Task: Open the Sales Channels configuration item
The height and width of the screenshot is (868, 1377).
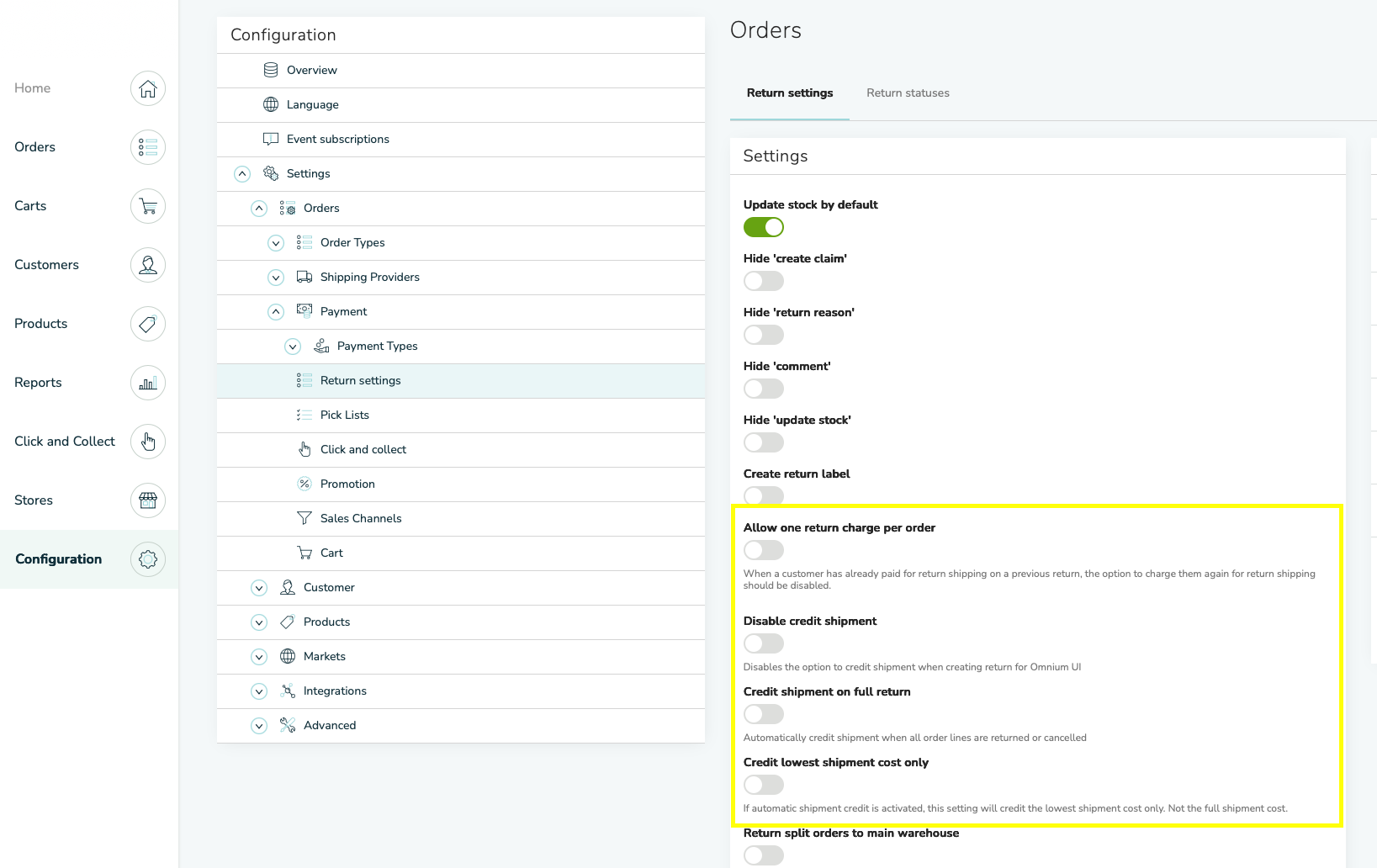Action: (x=360, y=519)
